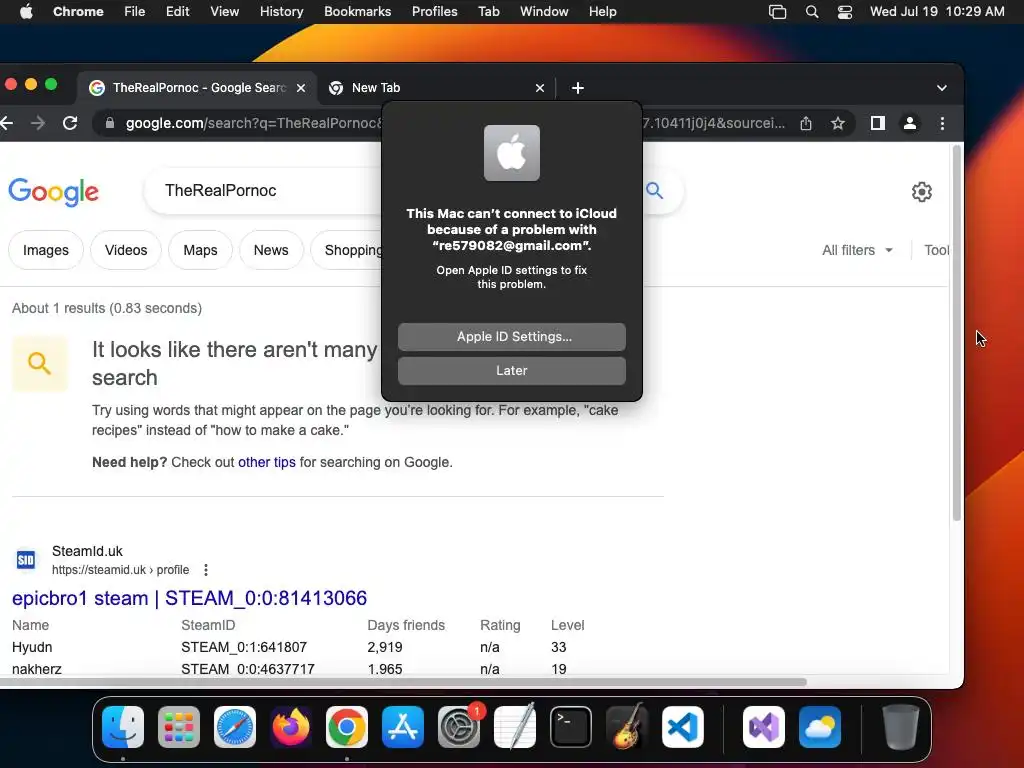This screenshot has width=1024, height=768.
Task: Open System Settings with badge in dock
Action: click(x=459, y=727)
